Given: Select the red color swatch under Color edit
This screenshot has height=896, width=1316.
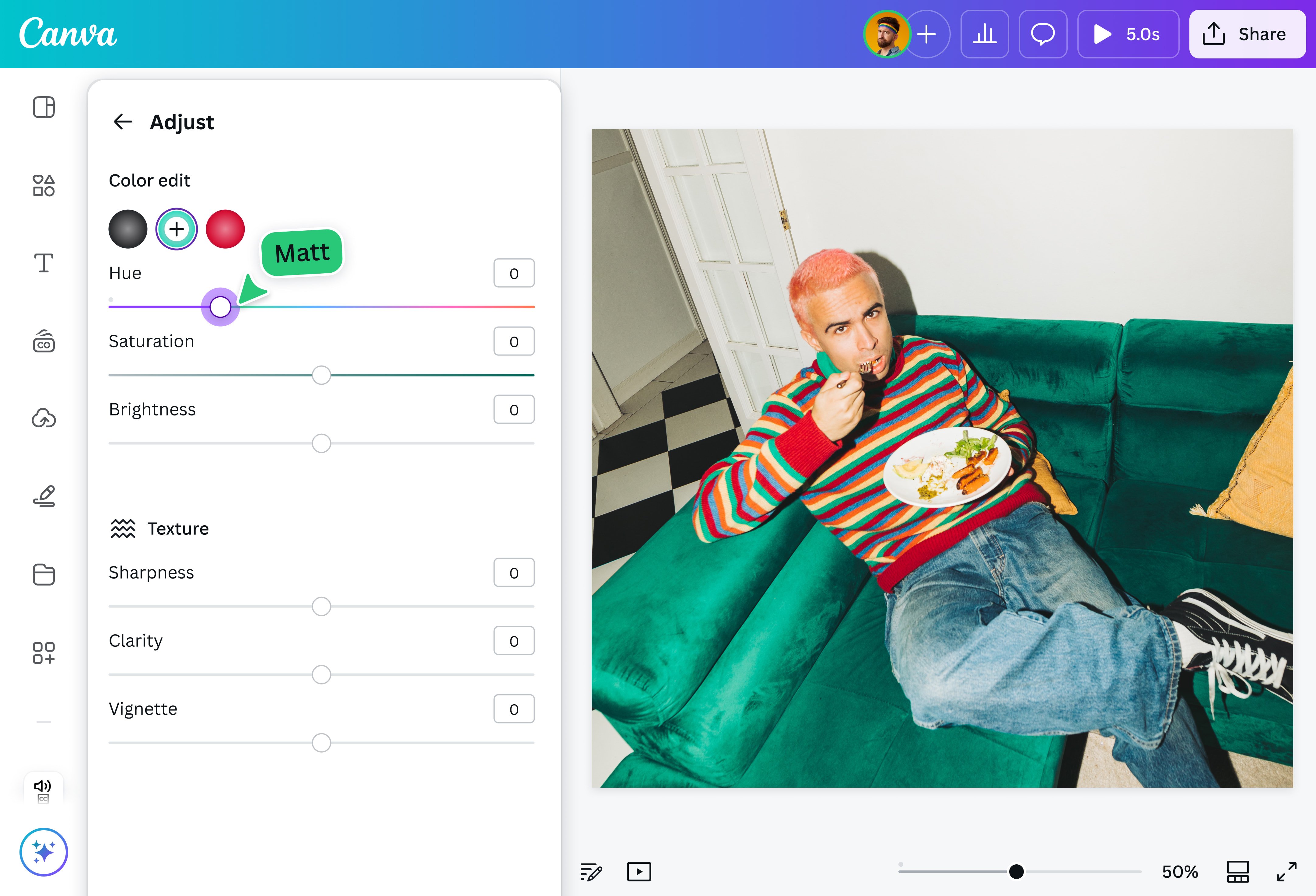Looking at the screenshot, I should point(225,229).
